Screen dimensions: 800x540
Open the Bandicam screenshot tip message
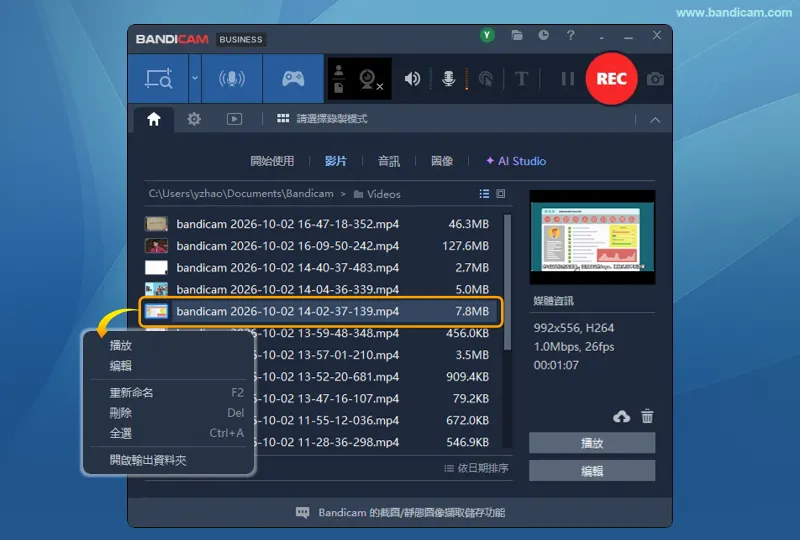(412, 512)
